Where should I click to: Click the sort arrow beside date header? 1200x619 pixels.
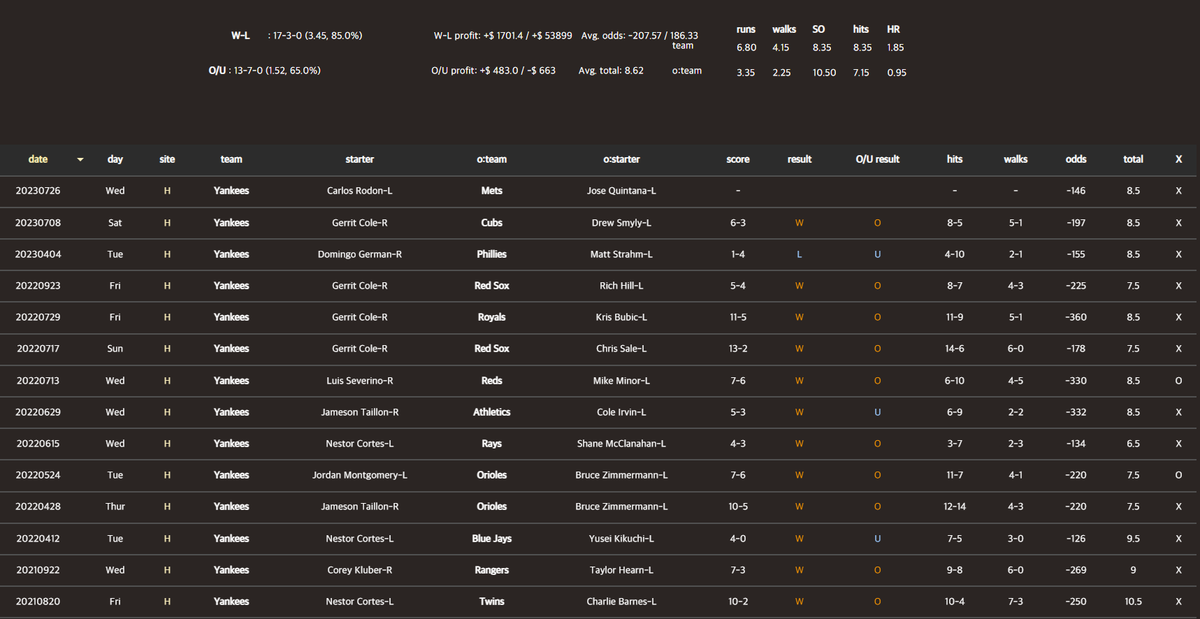[x=80, y=159]
